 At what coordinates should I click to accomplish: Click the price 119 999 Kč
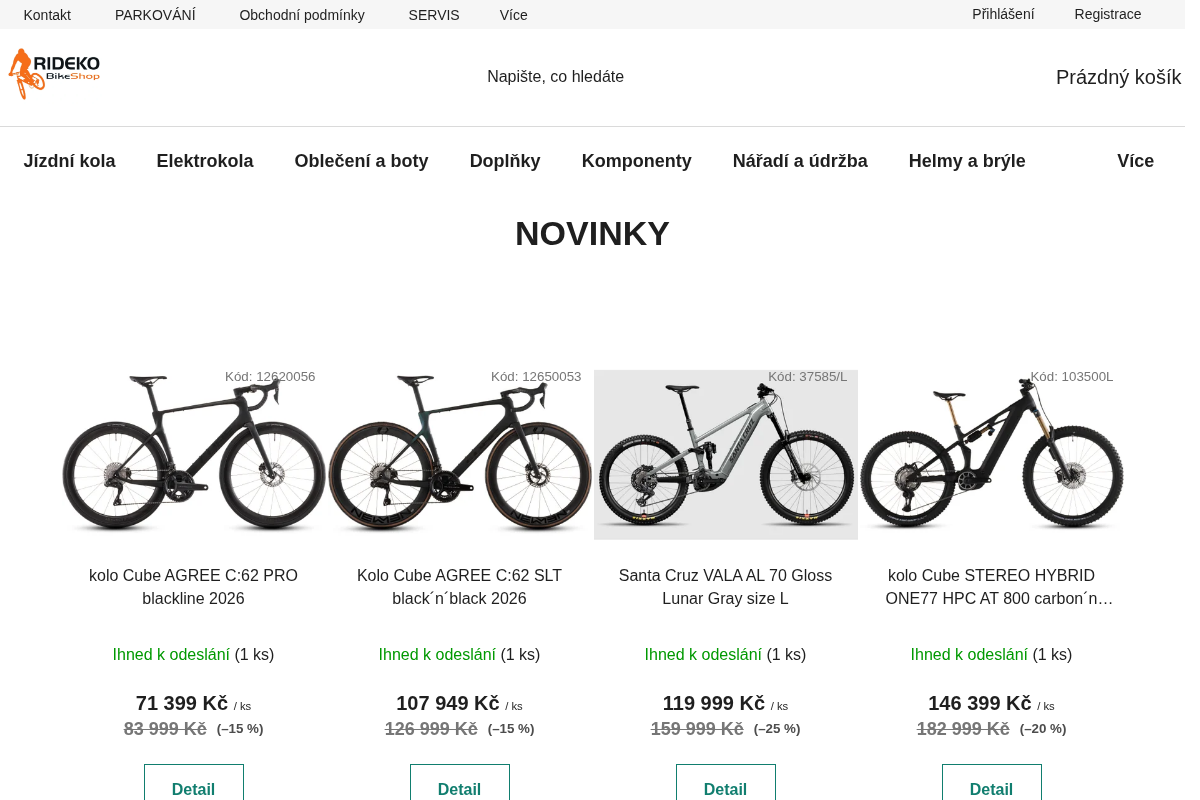714,703
